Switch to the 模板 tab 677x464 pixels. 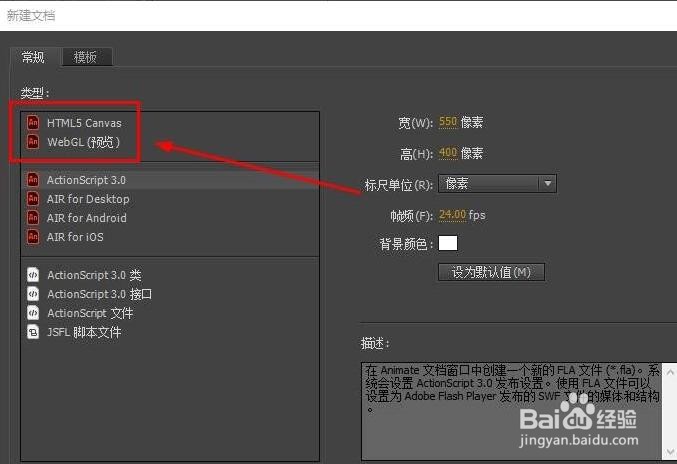tap(86, 57)
